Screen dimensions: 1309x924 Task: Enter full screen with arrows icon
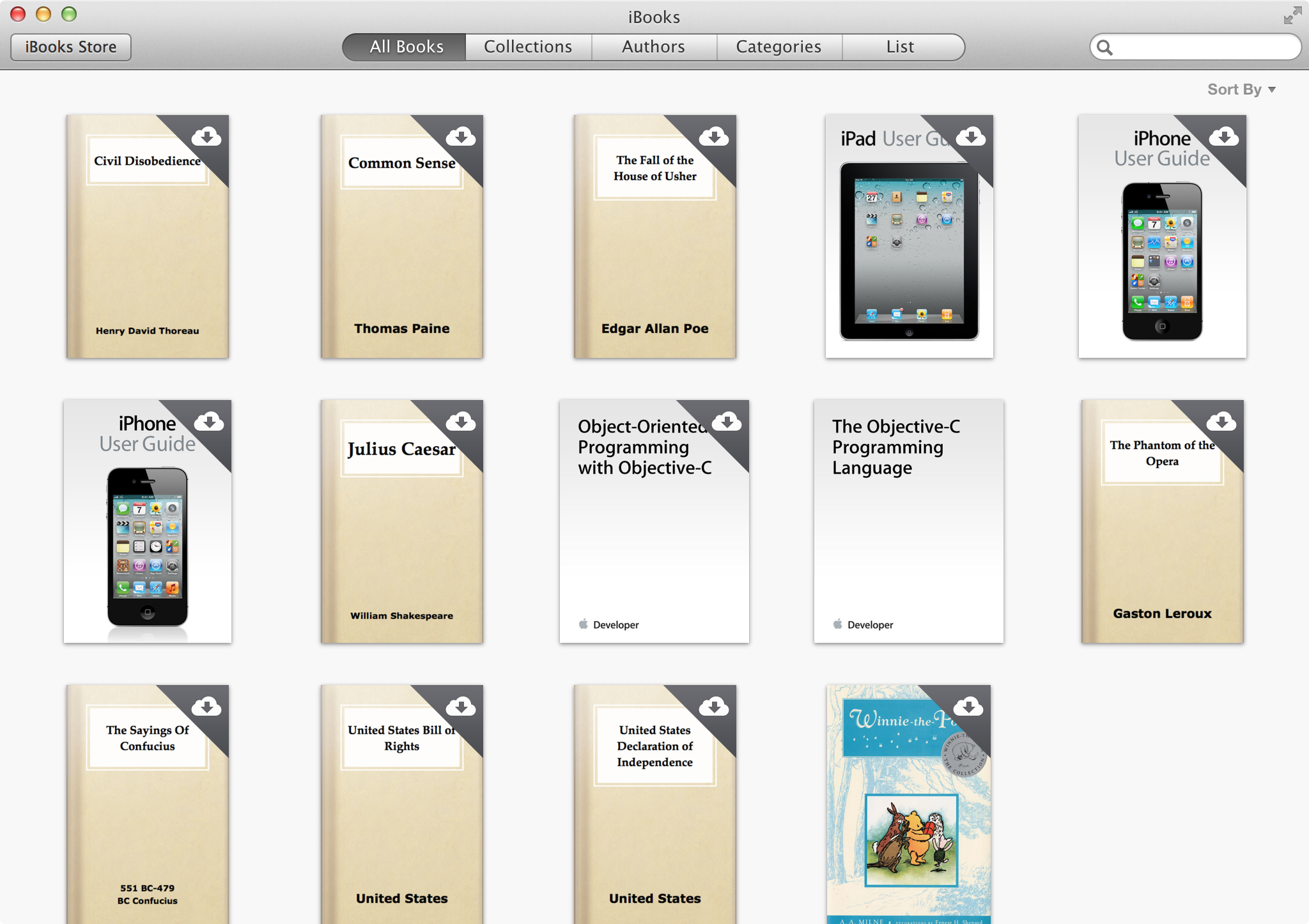[x=1292, y=15]
